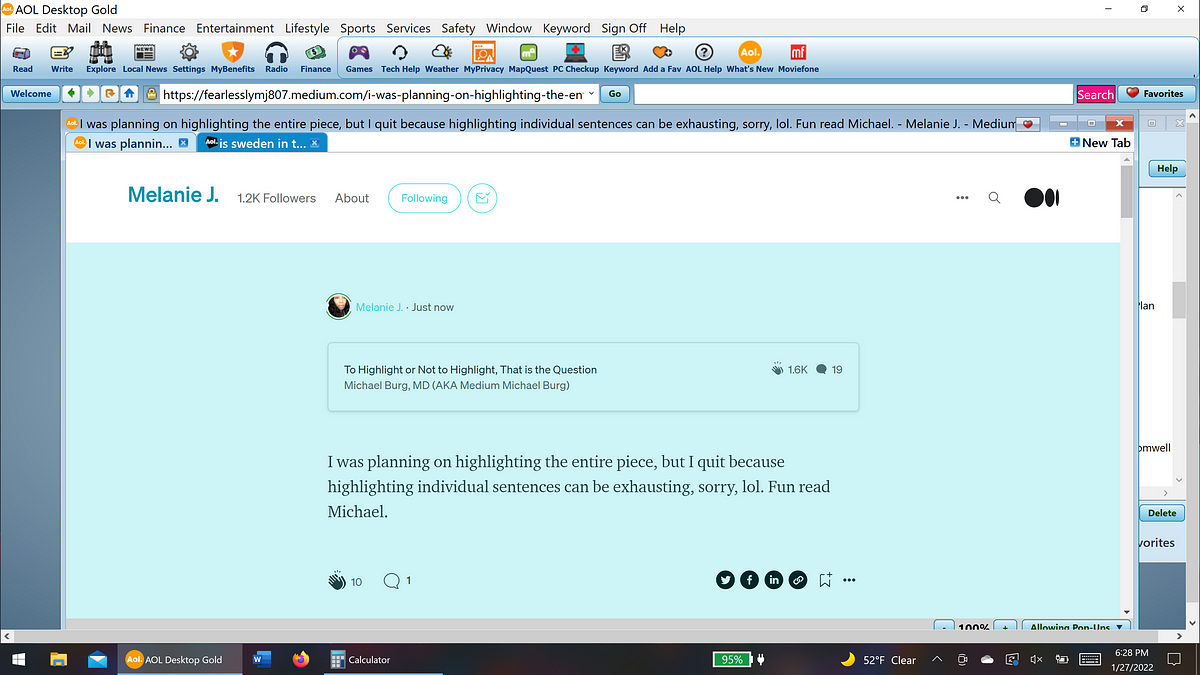Image resolution: width=1200 pixels, height=675 pixels.
Task: Show hidden system tray icons chevron
Action: tap(937, 660)
